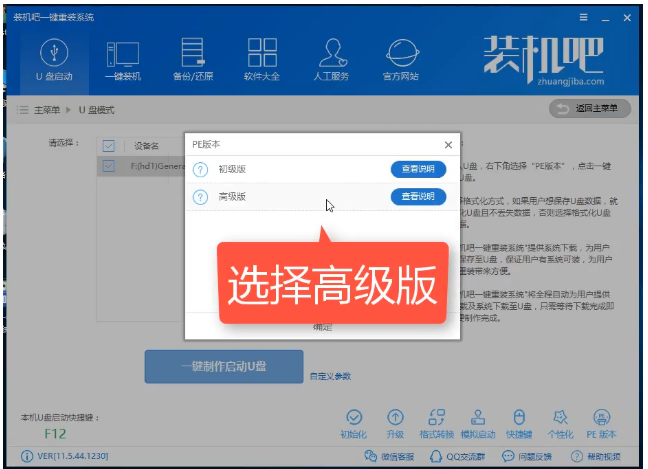The height and width of the screenshot is (469, 648).
Task: Go to 主菜单 in the breadcrumb
Action: tap(46, 109)
